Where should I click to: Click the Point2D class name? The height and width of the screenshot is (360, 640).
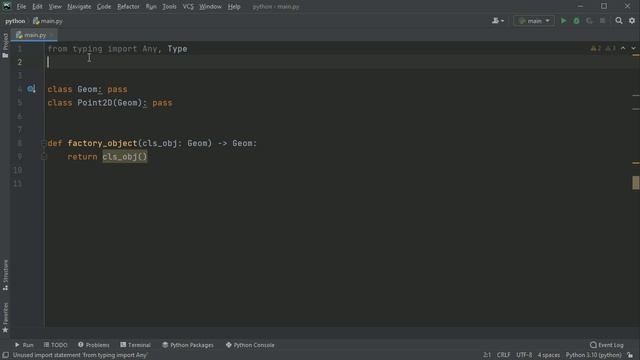(95, 103)
